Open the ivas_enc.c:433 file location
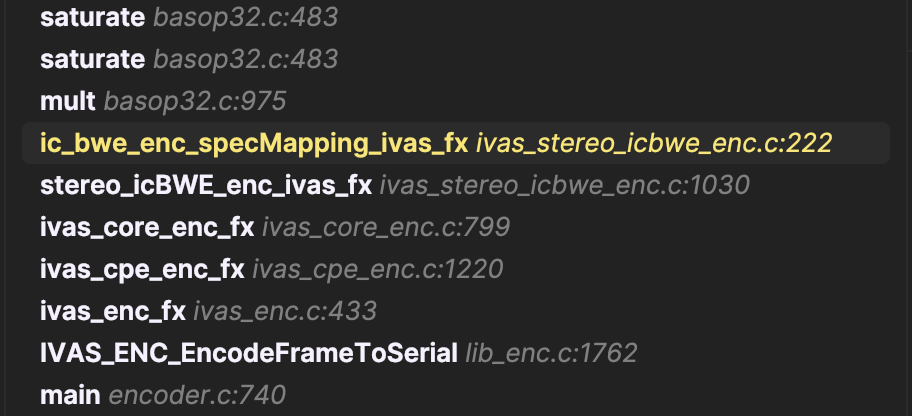The image size is (912, 416). [x=285, y=311]
